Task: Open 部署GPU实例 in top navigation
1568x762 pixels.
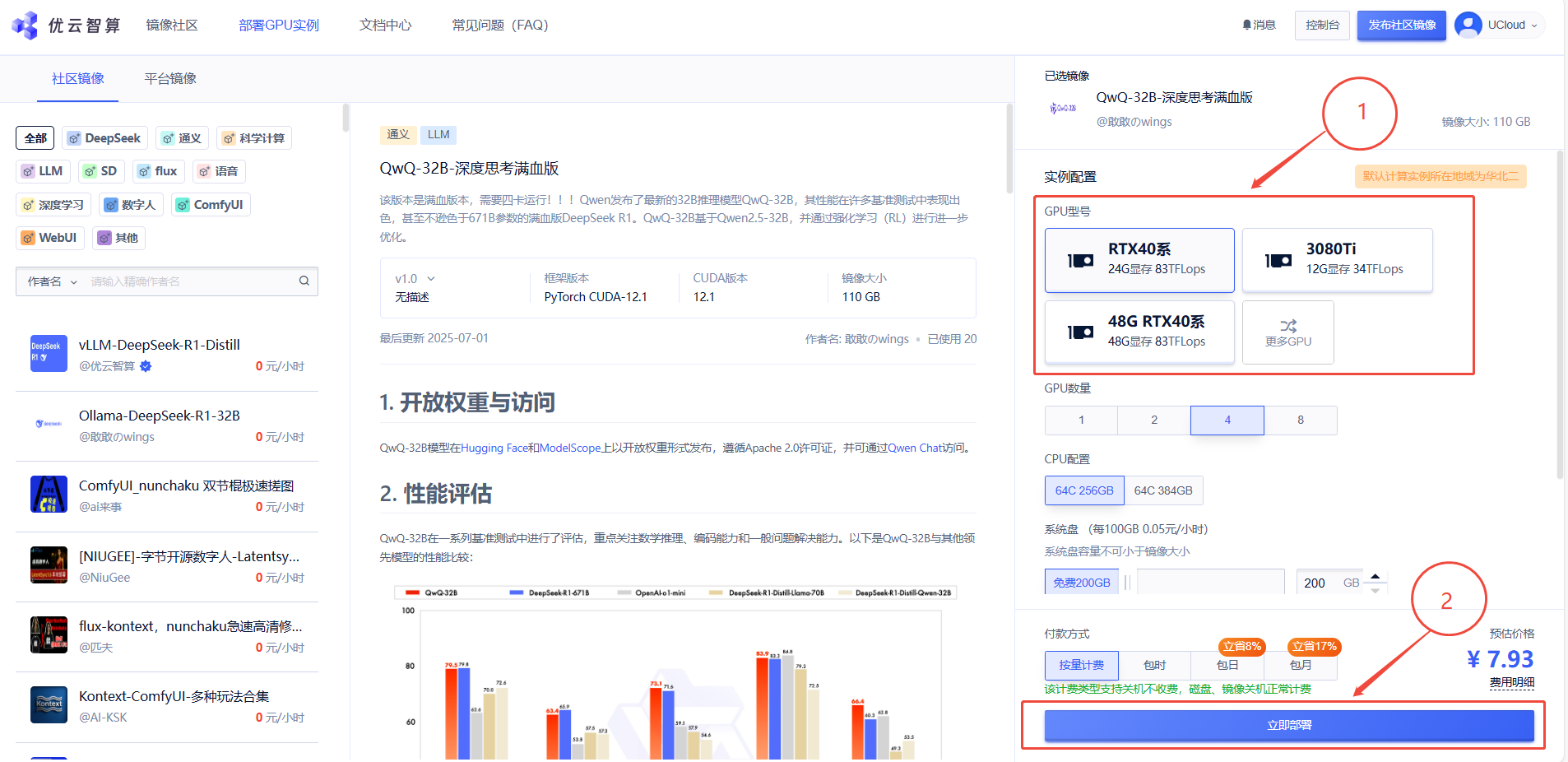Action: point(279,26)
